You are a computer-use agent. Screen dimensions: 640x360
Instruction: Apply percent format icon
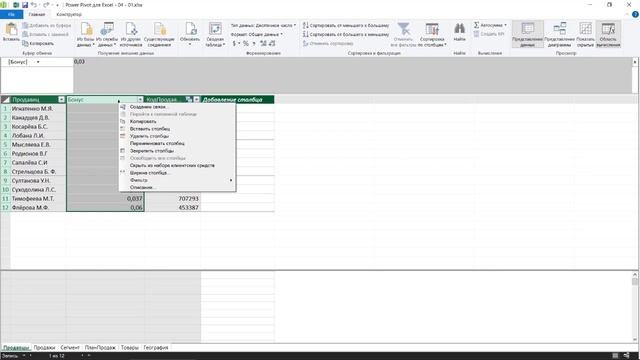coord(246,43)
